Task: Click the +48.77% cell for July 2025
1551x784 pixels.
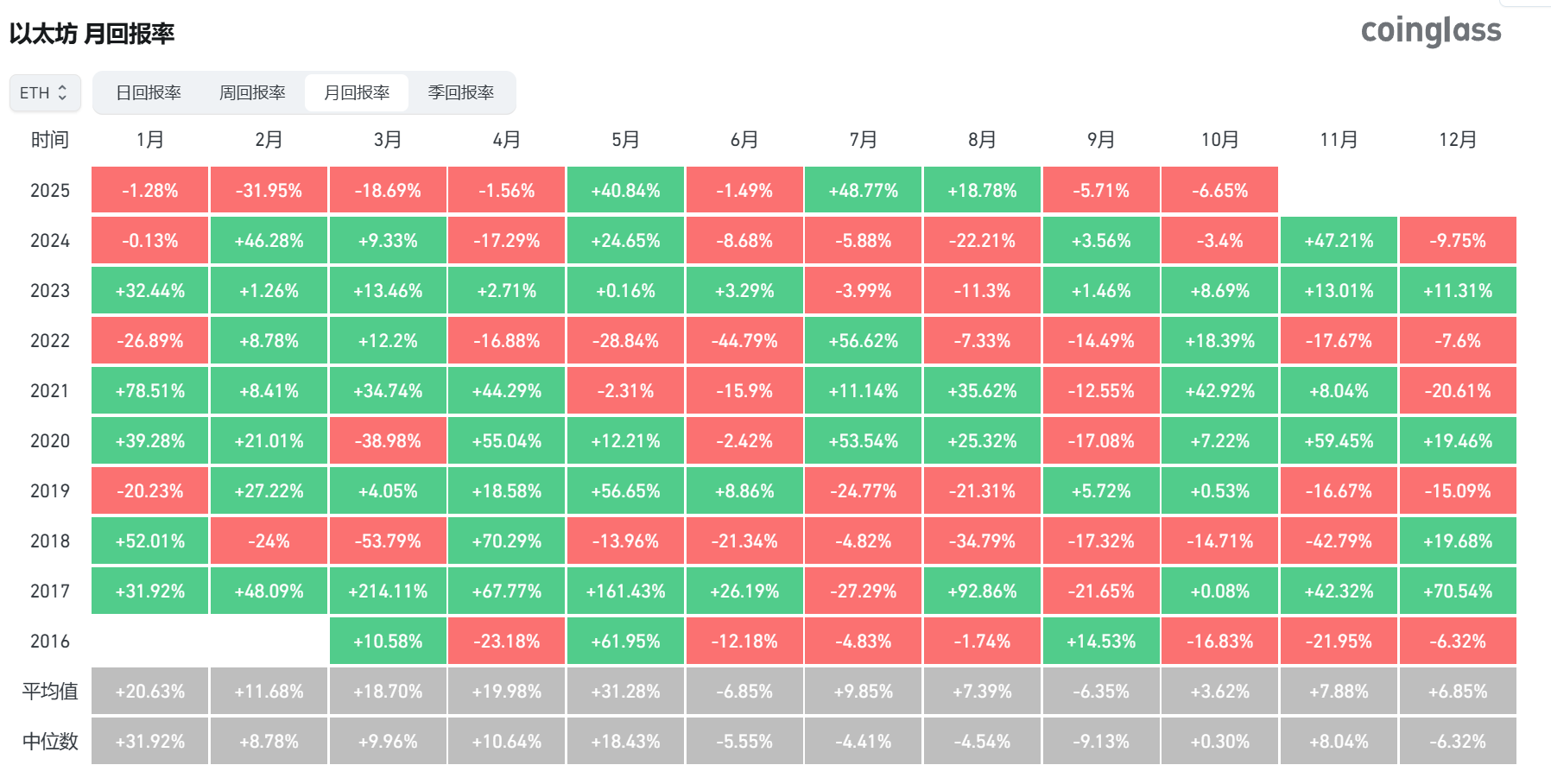Action: tap(863, 190)
